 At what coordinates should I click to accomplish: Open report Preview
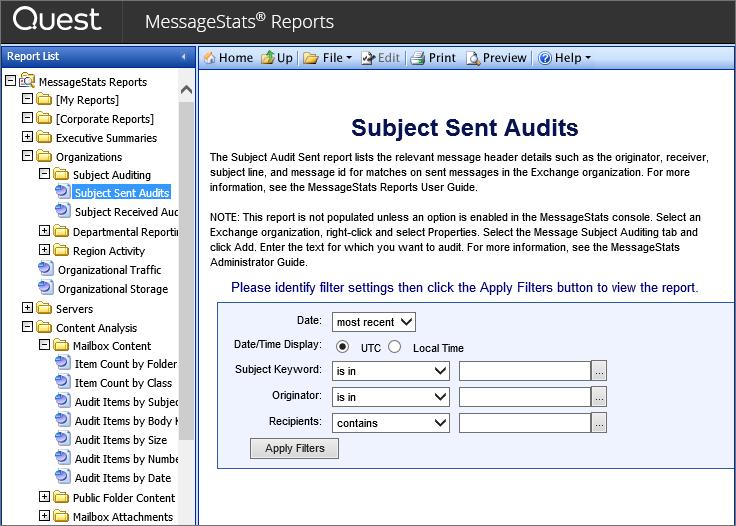pyautogui.click(x=496, y=58)
